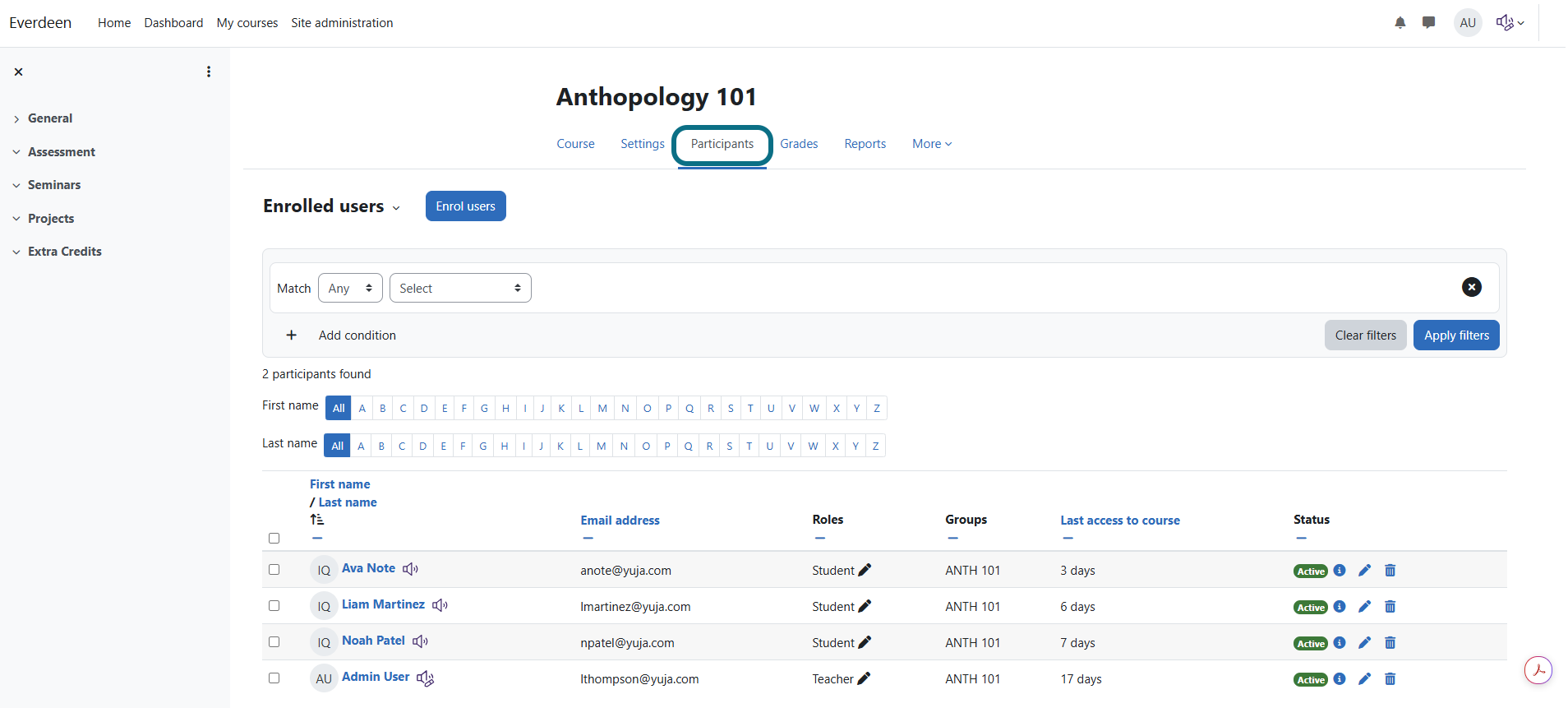Switch to the Grades tab

click(799, 144)
